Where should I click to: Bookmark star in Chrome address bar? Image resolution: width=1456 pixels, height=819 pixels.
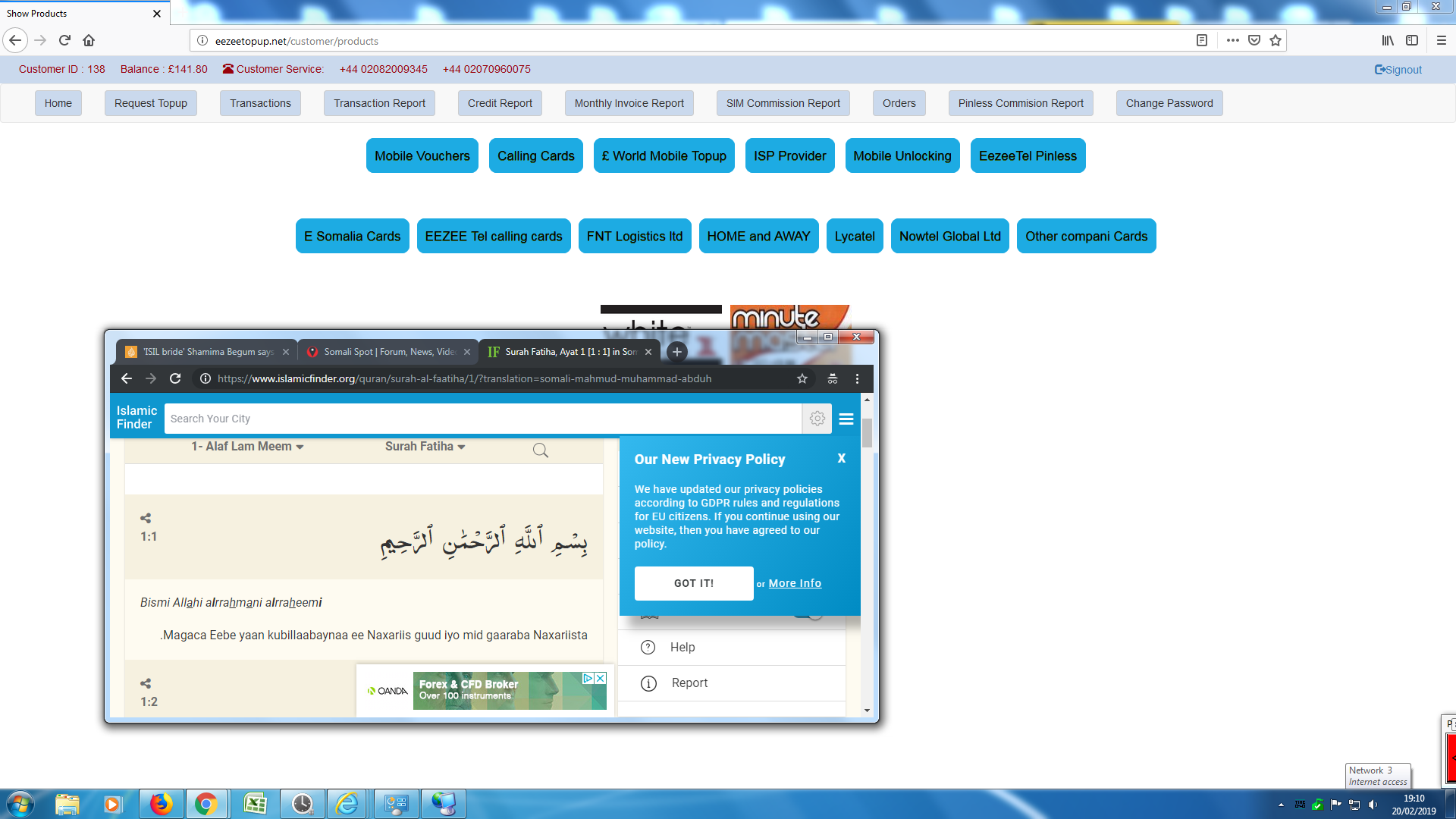(802, 378)
